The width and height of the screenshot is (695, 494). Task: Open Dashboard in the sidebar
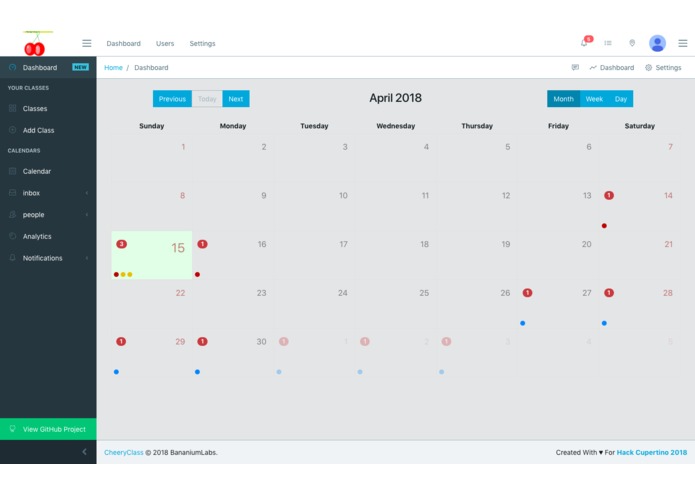pyautogui.click(x=48, y=68)
